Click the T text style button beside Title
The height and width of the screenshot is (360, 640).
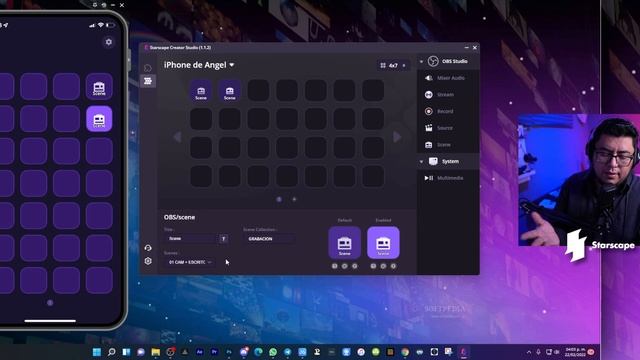tap(224, 239)
